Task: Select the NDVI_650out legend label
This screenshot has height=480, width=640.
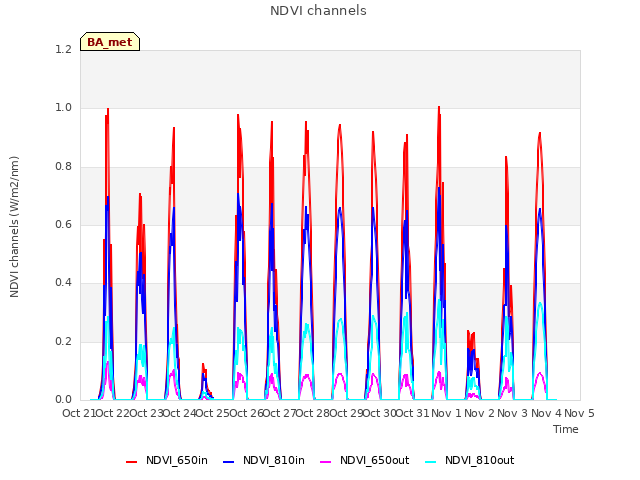Action: (374, 460)
